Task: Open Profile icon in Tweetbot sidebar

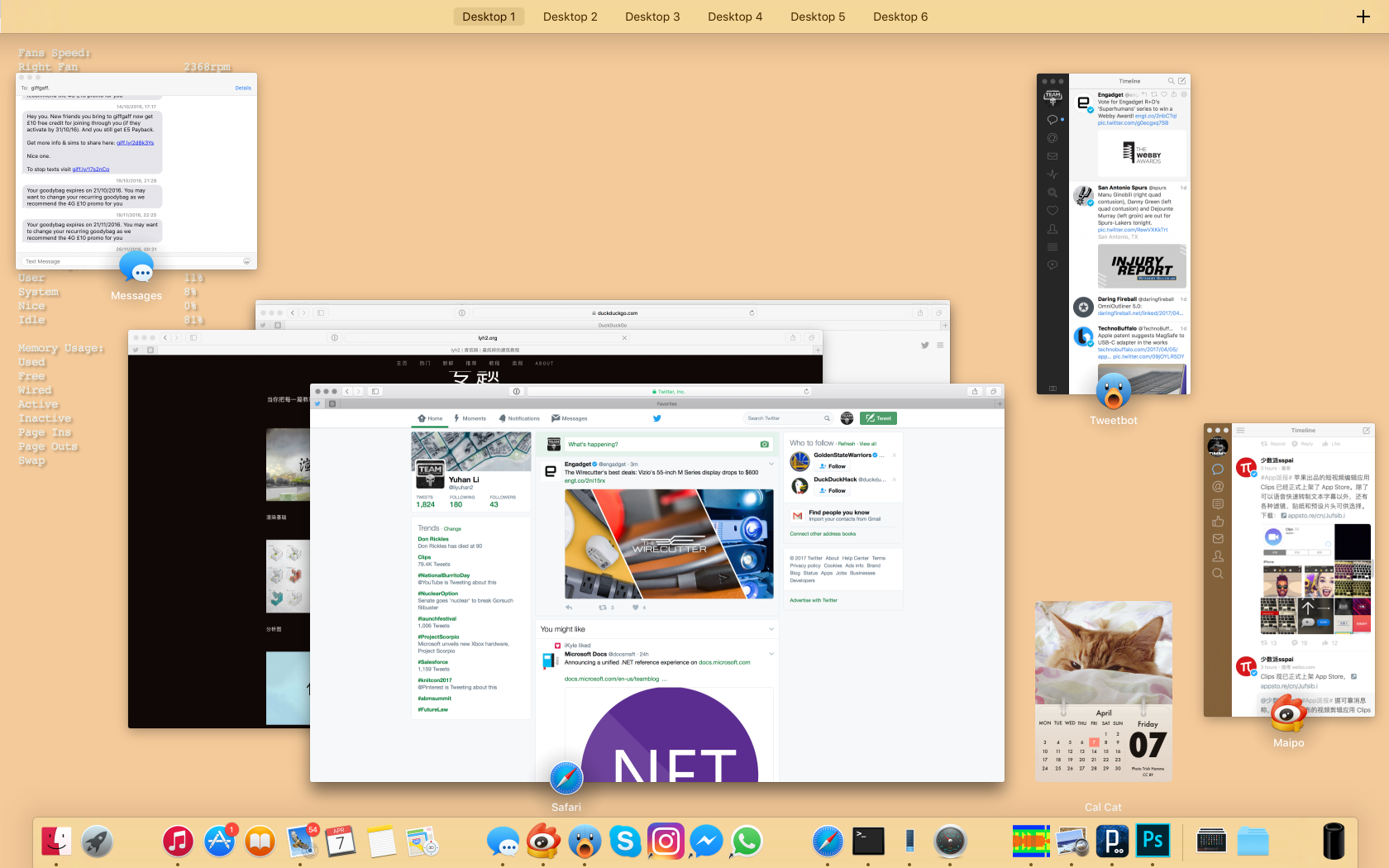Action: (x=1052, y=229)
